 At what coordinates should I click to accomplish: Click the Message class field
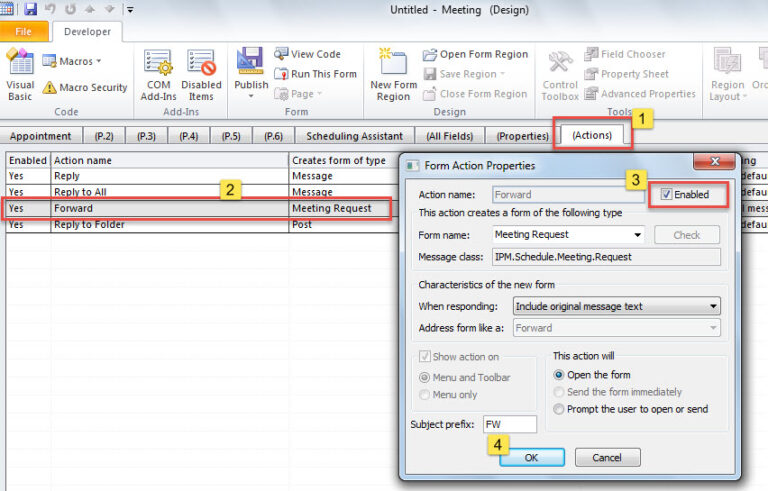(606, 257)
